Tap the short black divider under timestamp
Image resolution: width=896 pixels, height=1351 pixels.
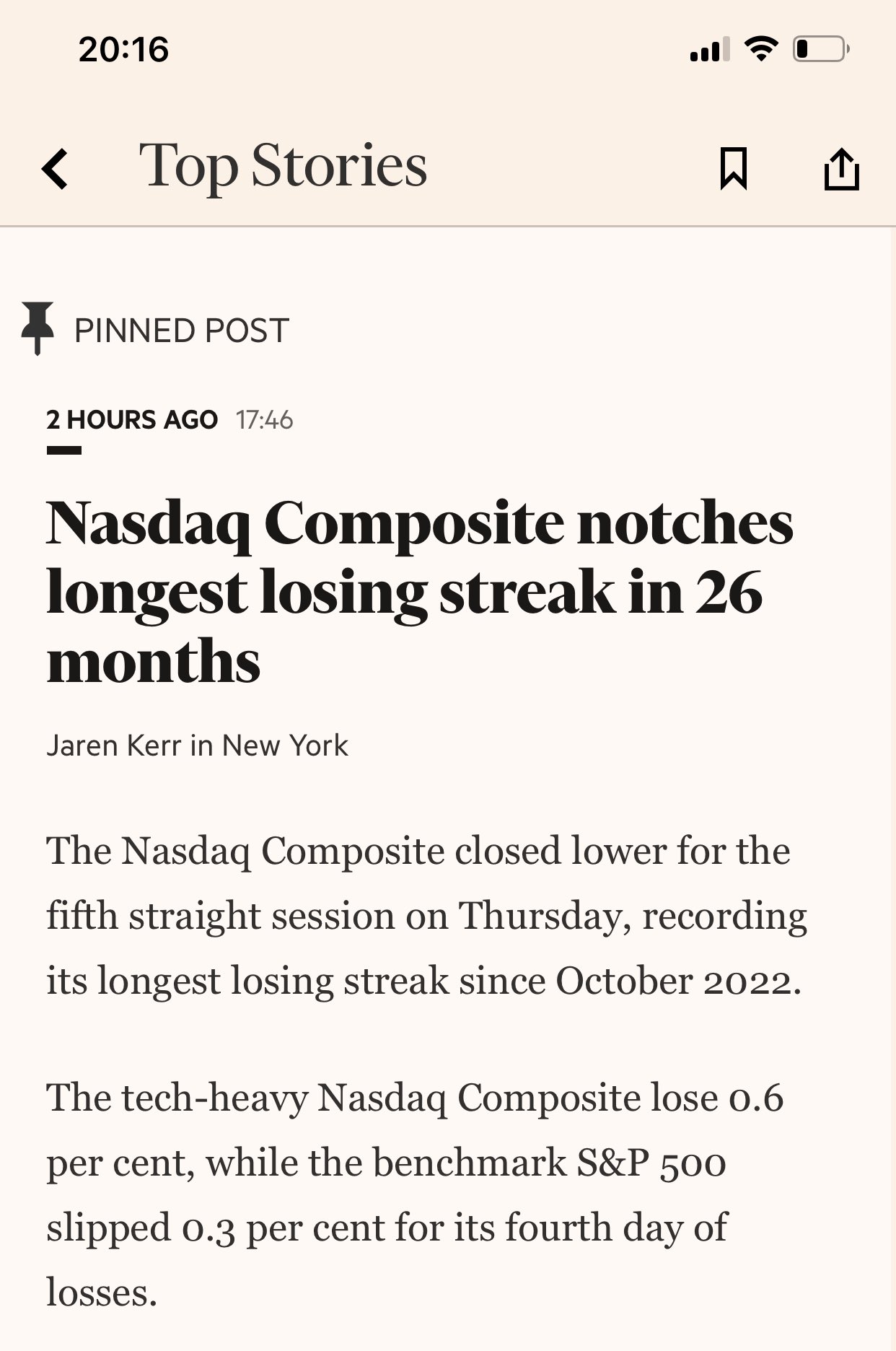[x=64, y=450]
